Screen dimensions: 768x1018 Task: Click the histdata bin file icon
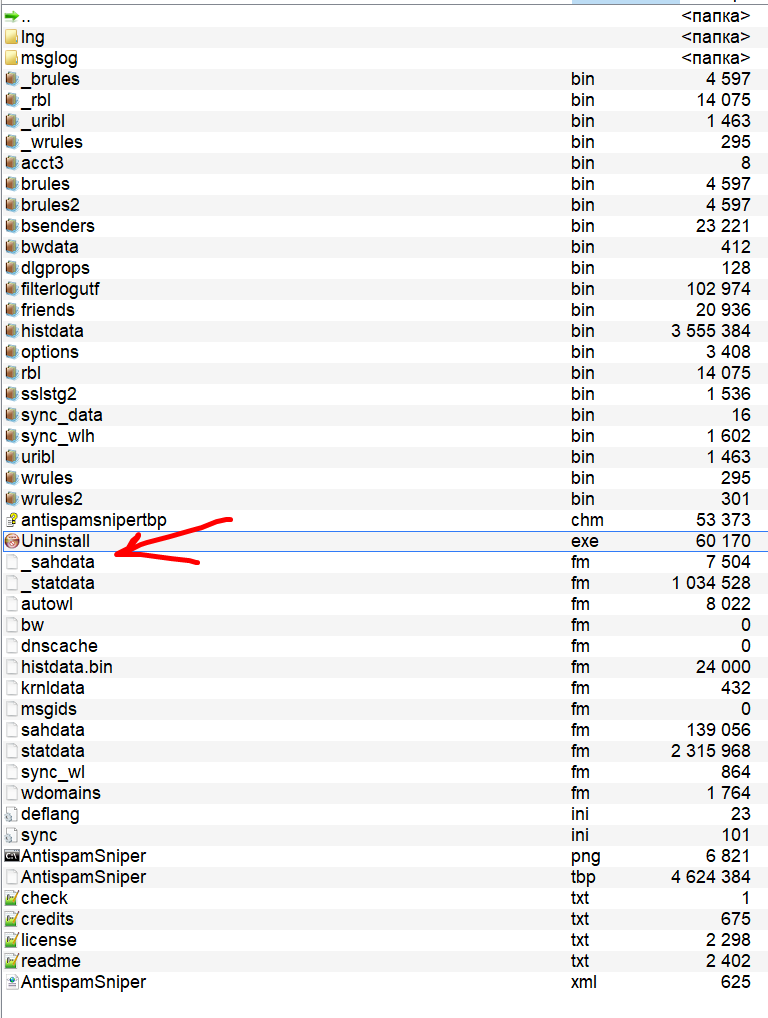pyautogui.click(x=12, y=331)
